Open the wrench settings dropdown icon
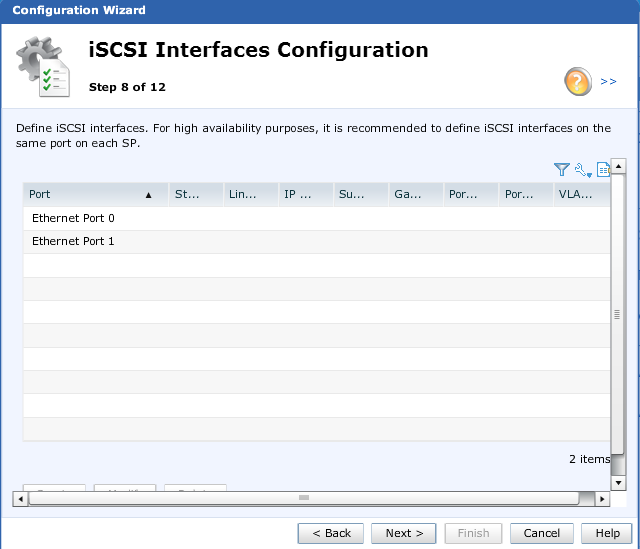The width and height of the screenshot is (640, 549). (582, 171)
